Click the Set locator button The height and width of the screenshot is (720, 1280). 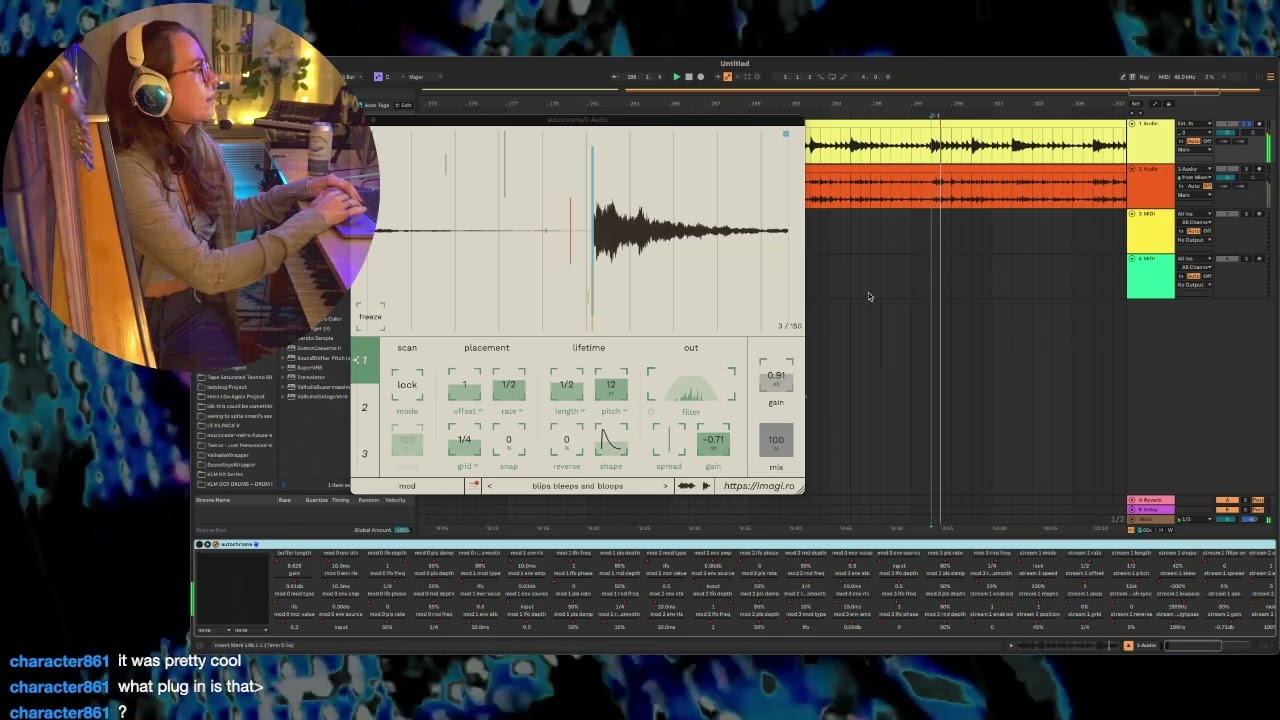1135,103
